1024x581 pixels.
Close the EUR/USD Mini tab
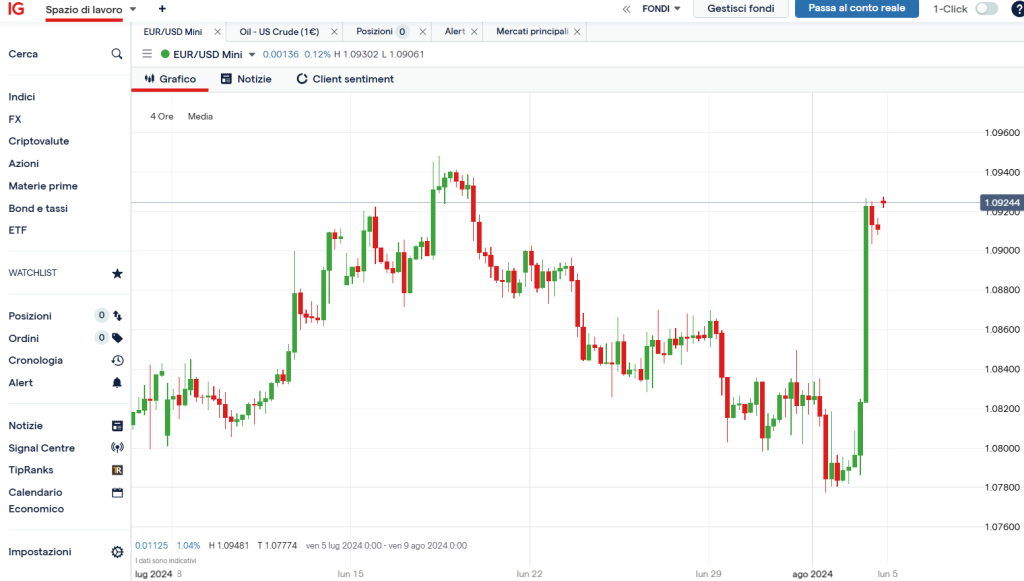click(x=217, y=31)
